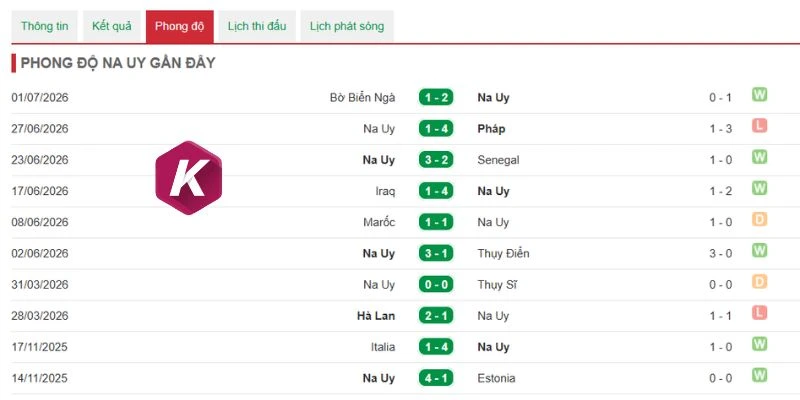Screen dimensions: 800x400
Task: Click the 2 - 1 score of Hà Lan match
Action: [436, 316]
